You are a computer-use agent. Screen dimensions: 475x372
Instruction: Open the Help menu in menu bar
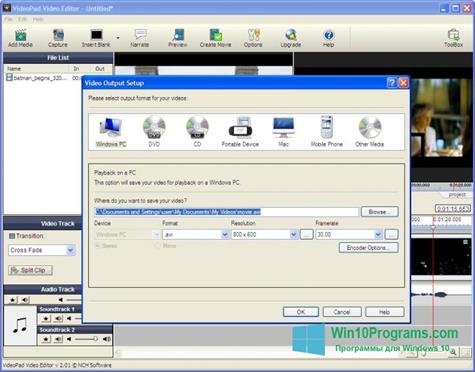click(x=38, y=19)
